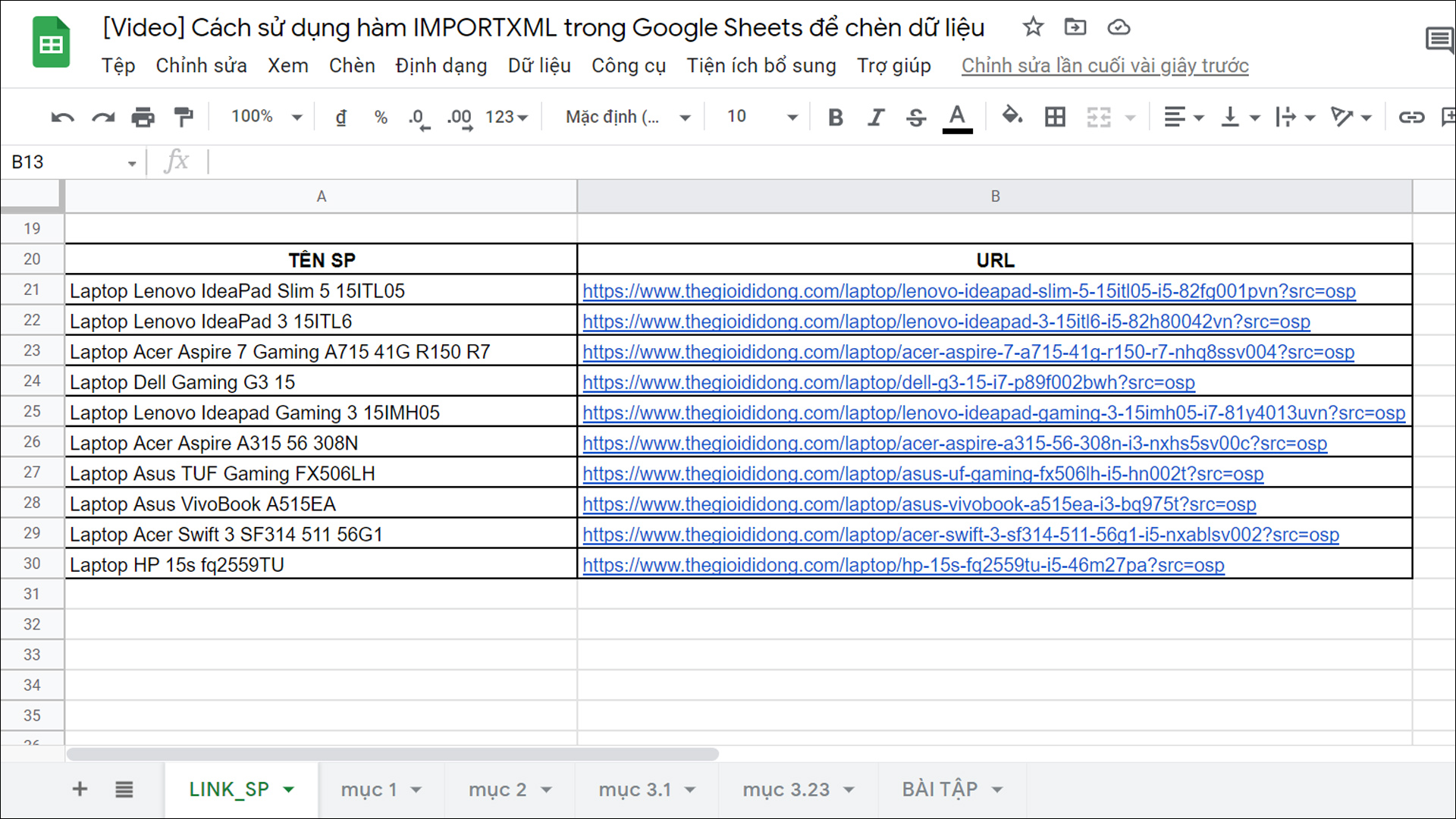Toggle bold formatting

[836, 118]
